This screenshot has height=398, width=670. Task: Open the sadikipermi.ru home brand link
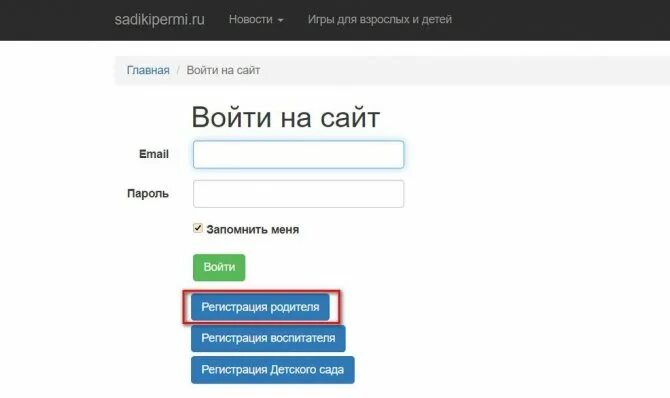click(159, 20)
